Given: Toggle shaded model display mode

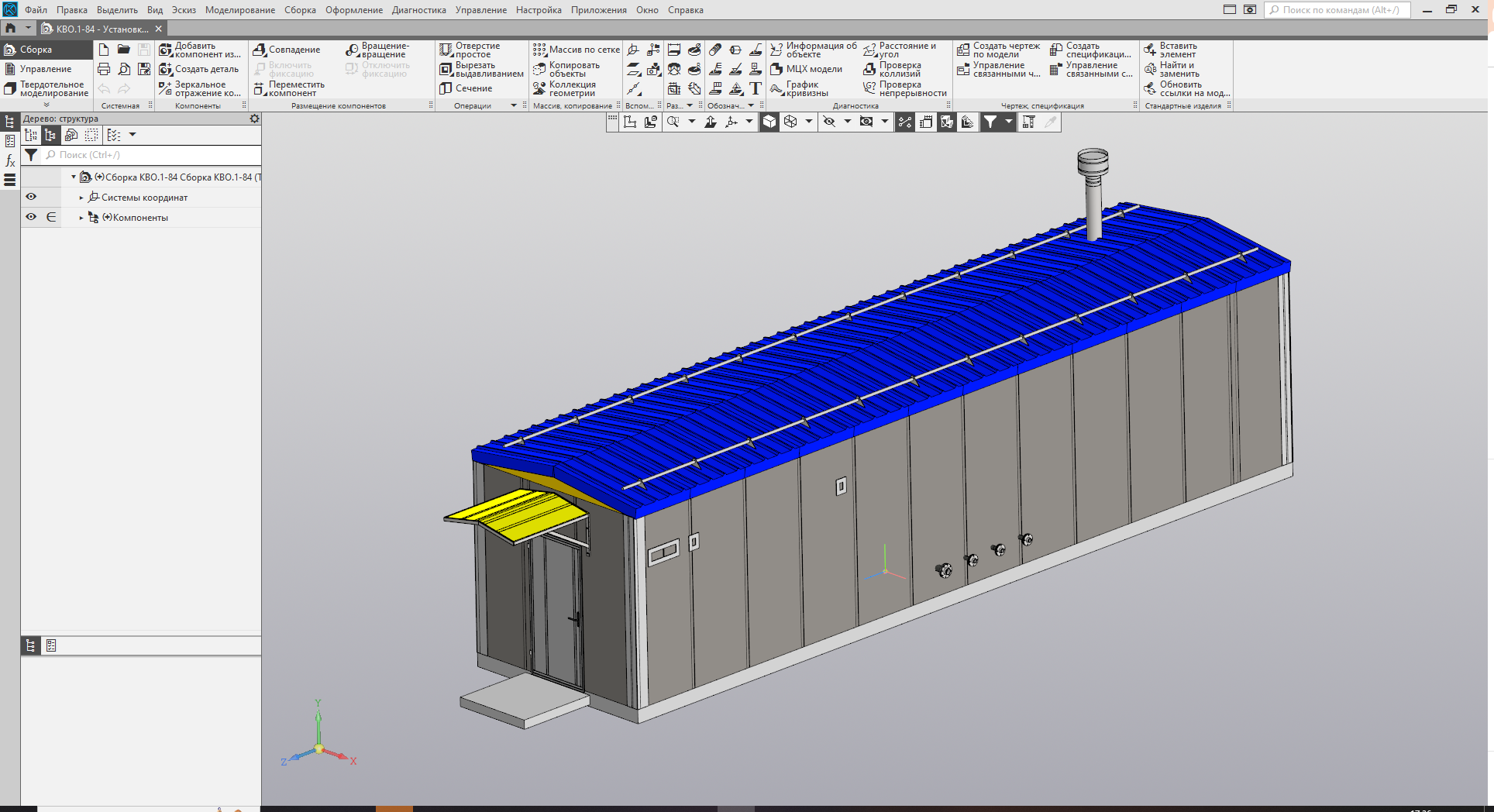Looking at the screenshot, I should point(769,122).
